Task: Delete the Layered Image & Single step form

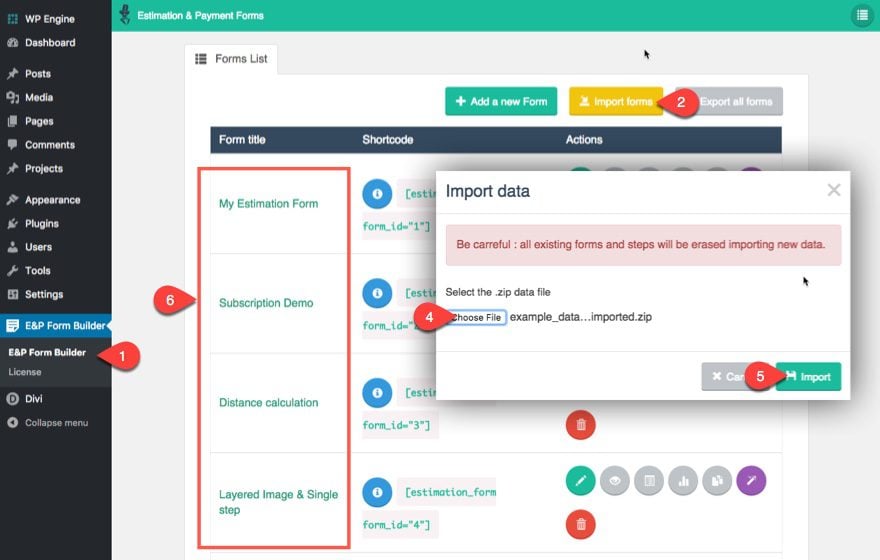Action: 580,524
